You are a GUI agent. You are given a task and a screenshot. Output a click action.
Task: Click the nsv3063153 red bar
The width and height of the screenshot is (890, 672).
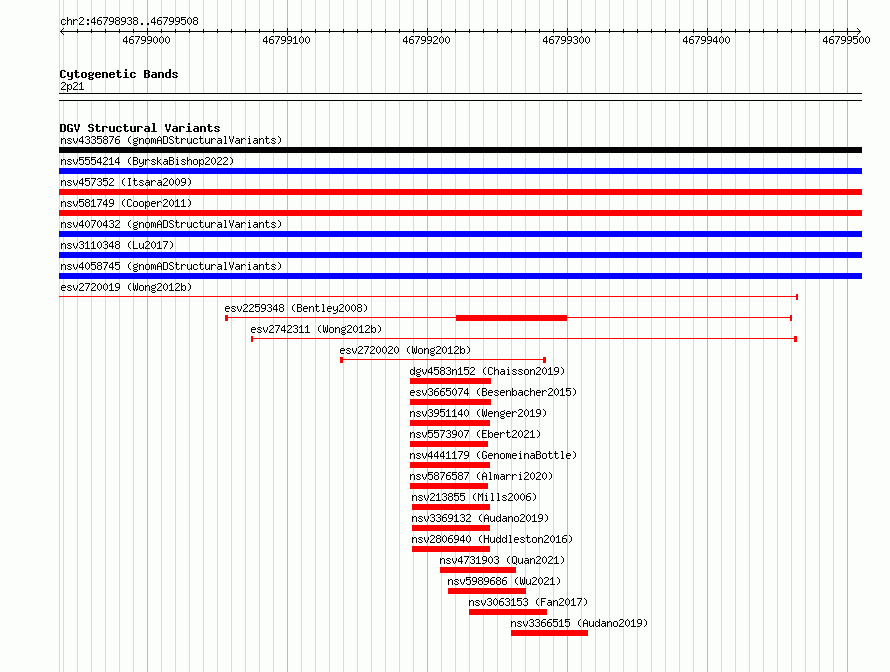pyautogui.click(x=508, y=612)
